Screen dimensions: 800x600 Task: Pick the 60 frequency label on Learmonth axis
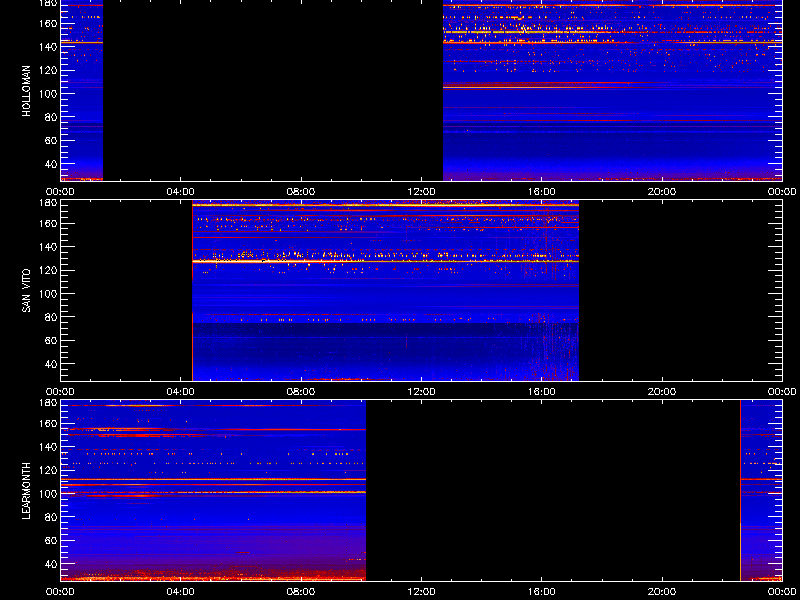pos(49,541)
